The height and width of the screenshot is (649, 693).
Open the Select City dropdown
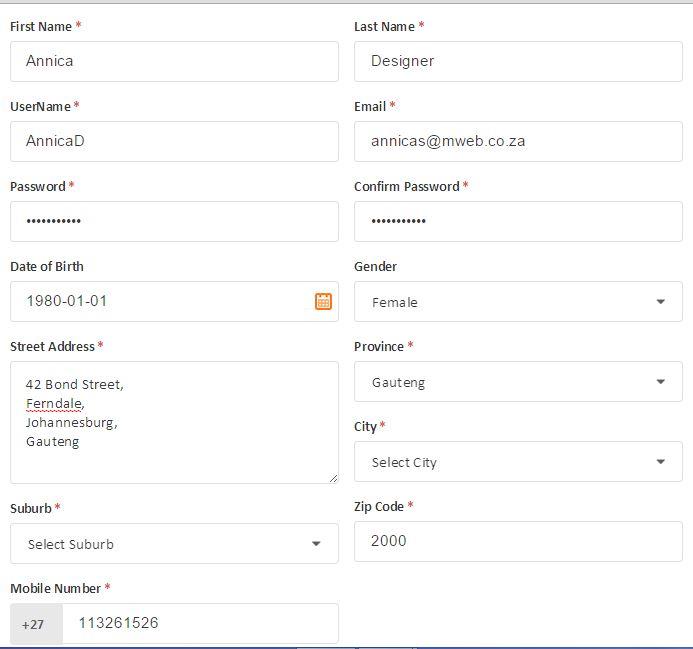tap(518, 462)
